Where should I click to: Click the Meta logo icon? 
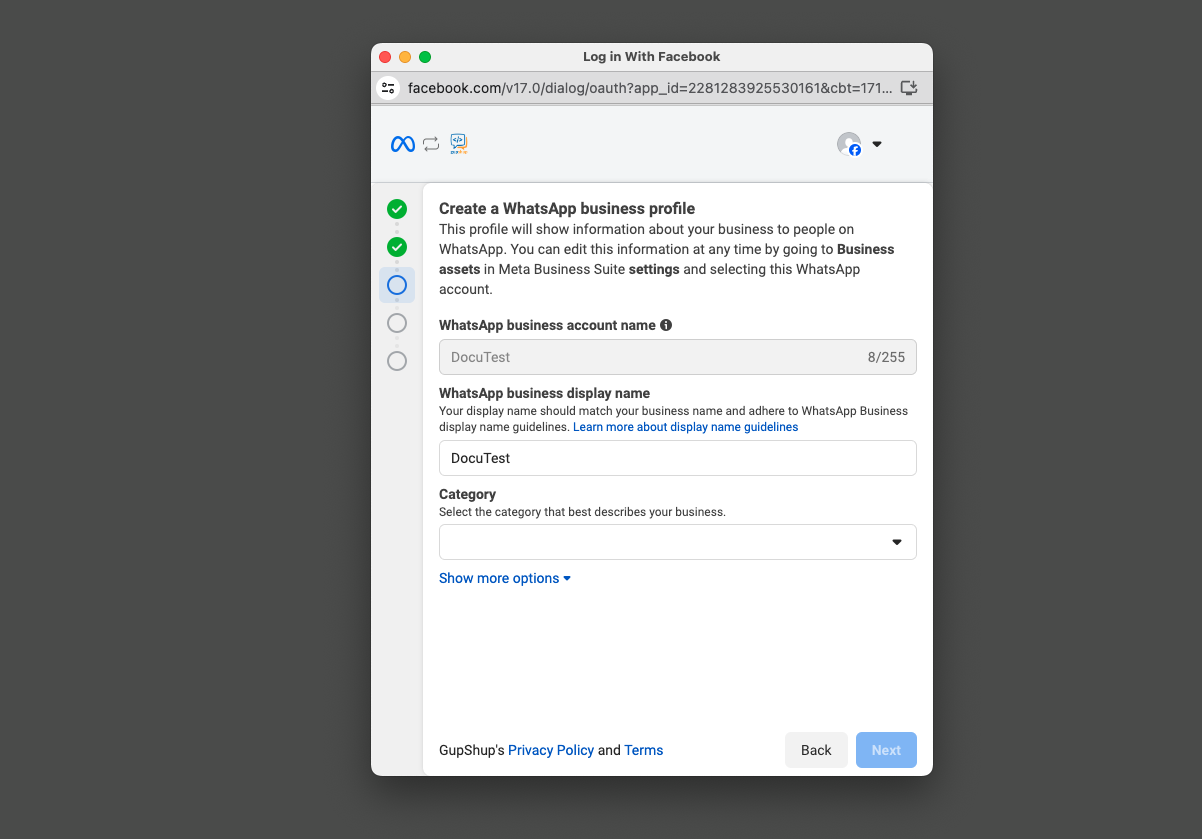pyautogui.click(x=403, y=144)
